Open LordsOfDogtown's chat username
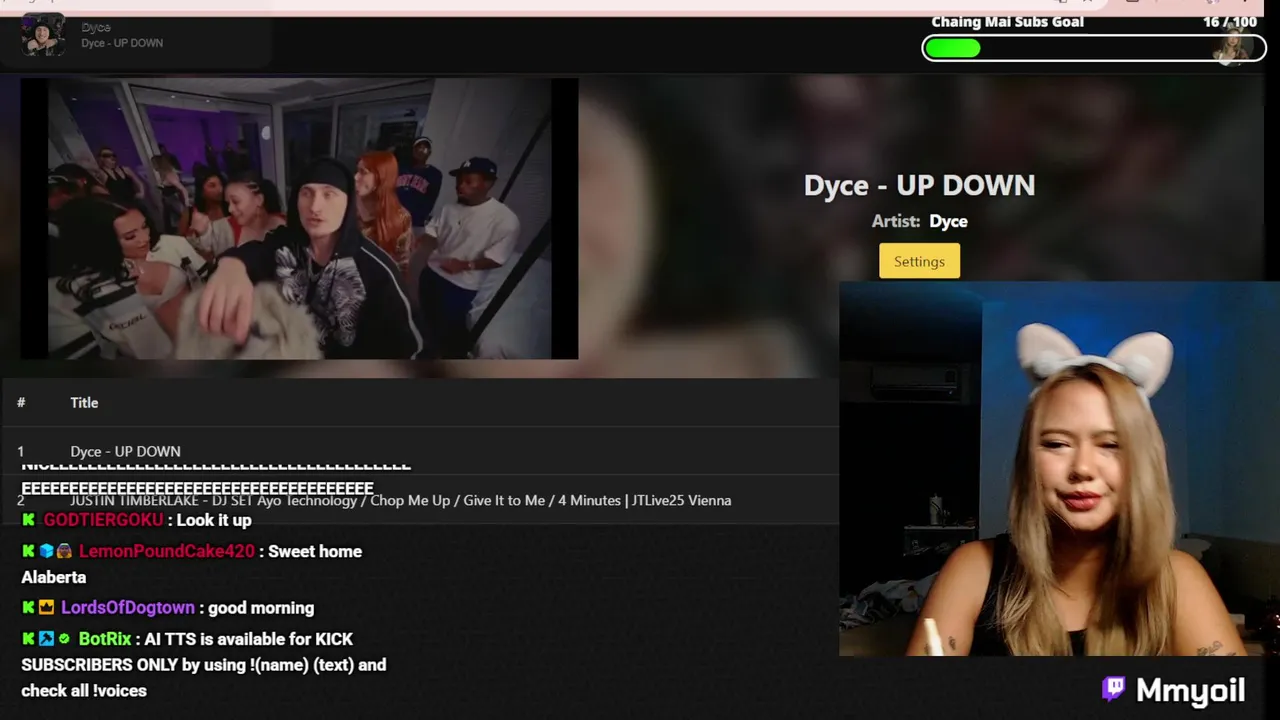This screenshot has height=720, width=1280. pos(128,608)
